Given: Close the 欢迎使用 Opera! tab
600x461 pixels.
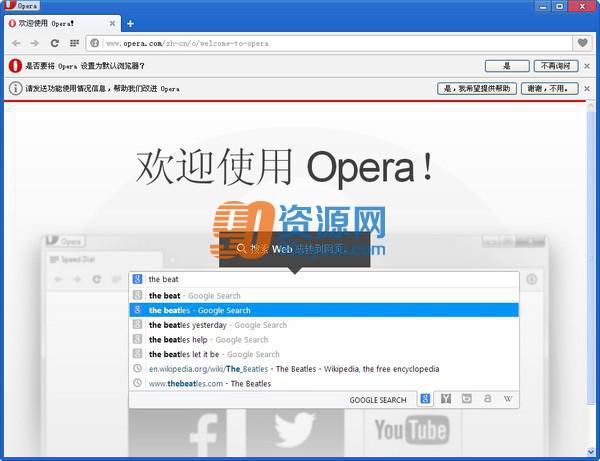Looking at the screenshot, I should (112, 23).
